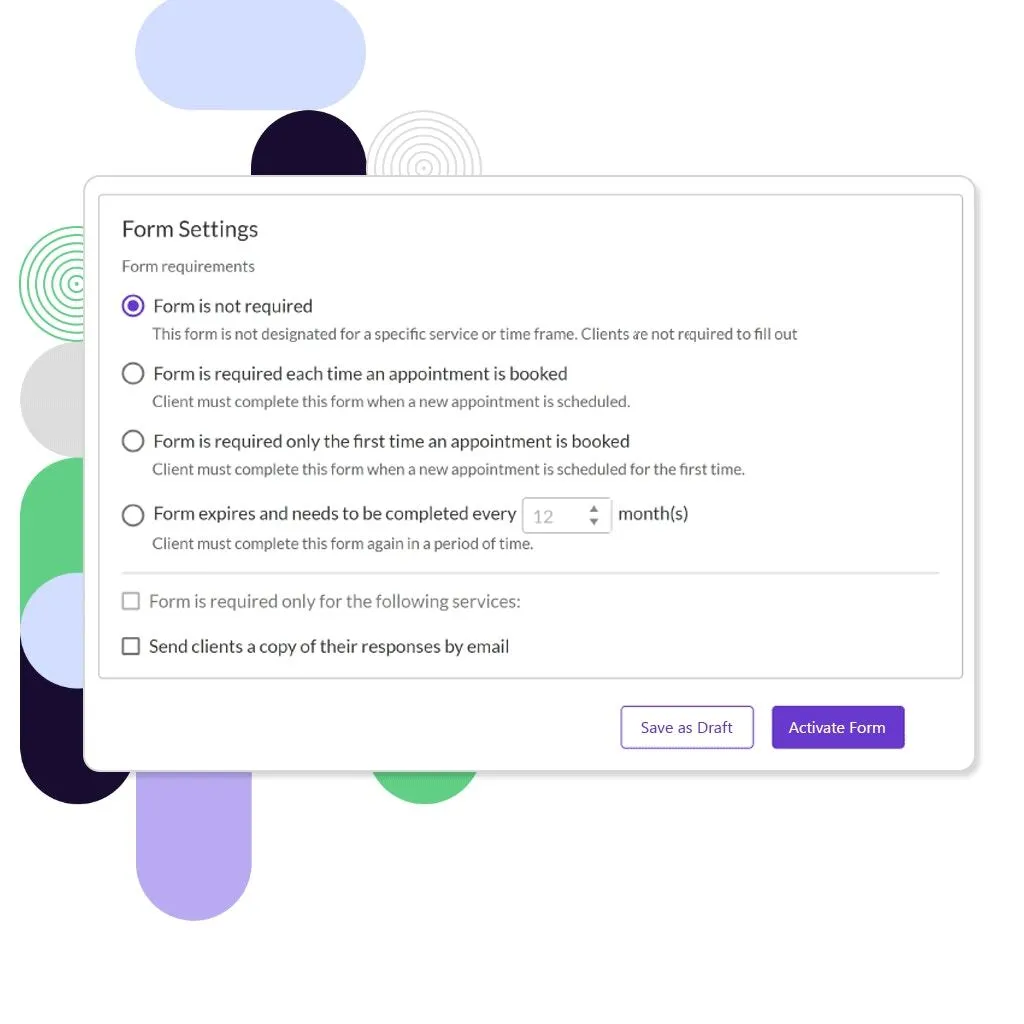Image resolution: width=1024 pixels, height=1024 pixels.
Task: Select the 'only the first time' radio button
Action: coord(133,441)
